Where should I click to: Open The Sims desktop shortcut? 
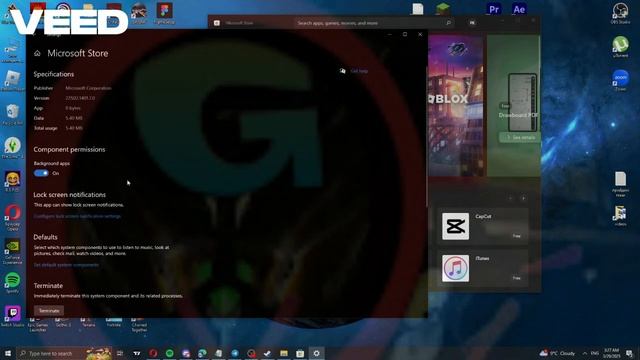[13, 148]
